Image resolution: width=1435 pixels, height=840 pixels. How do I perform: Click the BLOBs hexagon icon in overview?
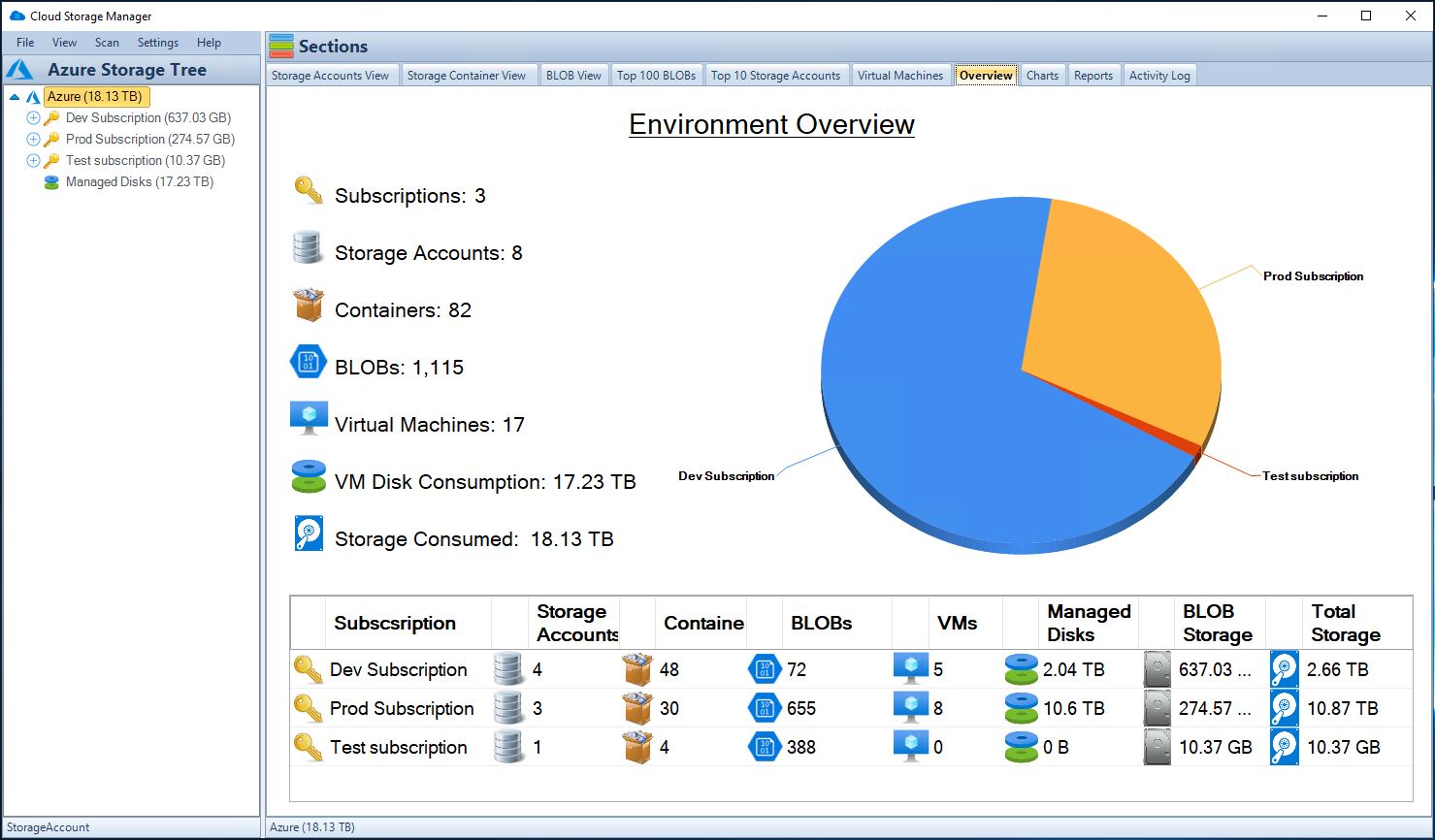point(309,362)
